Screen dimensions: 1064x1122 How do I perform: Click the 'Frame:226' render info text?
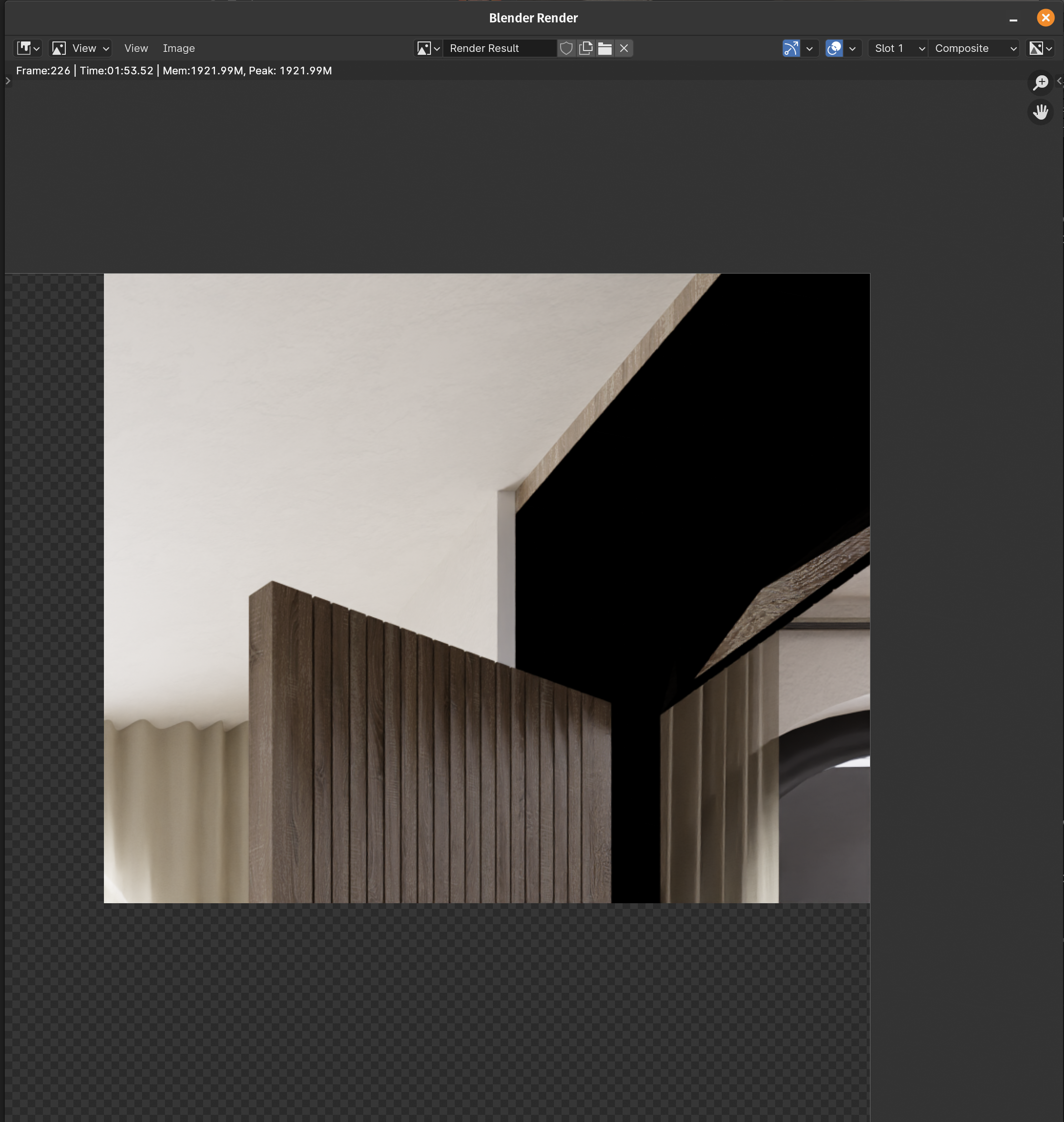pyautogui.click(x=43, y=70)
